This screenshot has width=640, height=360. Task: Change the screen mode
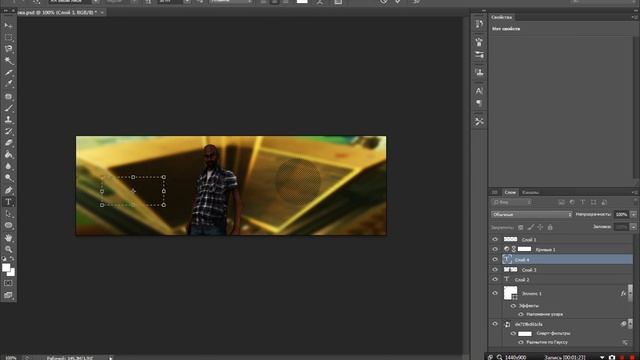click(x=8, y=295)
